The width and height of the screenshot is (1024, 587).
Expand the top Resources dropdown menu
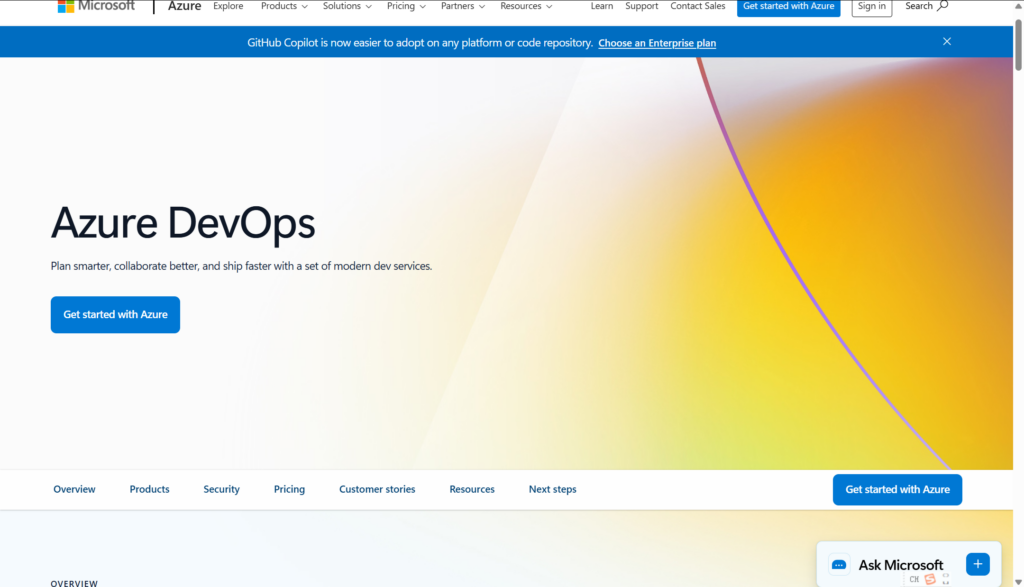(x=526, y=6)
